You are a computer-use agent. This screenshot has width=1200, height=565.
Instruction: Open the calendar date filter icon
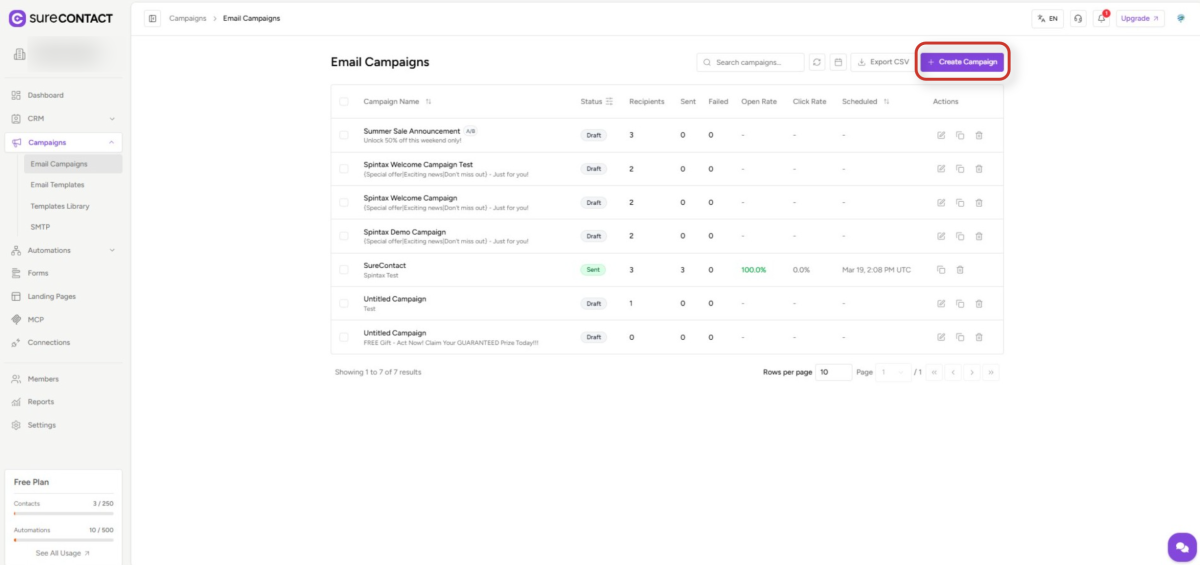click(838, 62)
